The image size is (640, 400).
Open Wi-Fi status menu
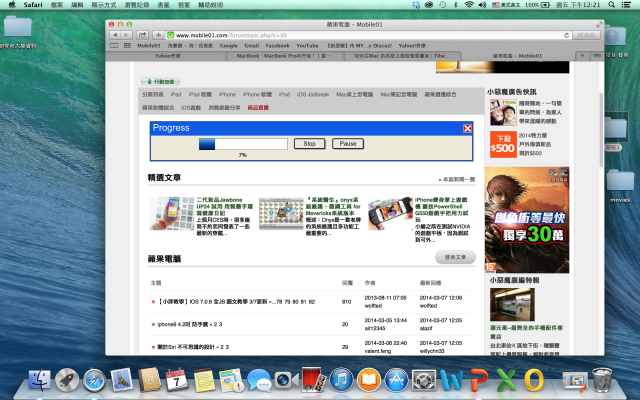click(x=469, y=5)
